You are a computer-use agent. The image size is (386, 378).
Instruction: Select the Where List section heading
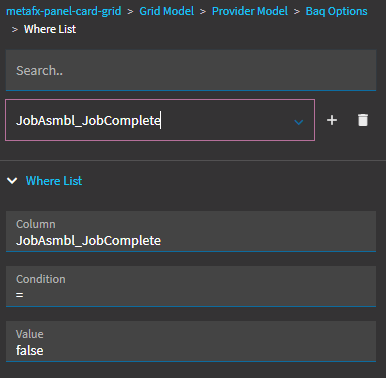(x=54, y=181)
